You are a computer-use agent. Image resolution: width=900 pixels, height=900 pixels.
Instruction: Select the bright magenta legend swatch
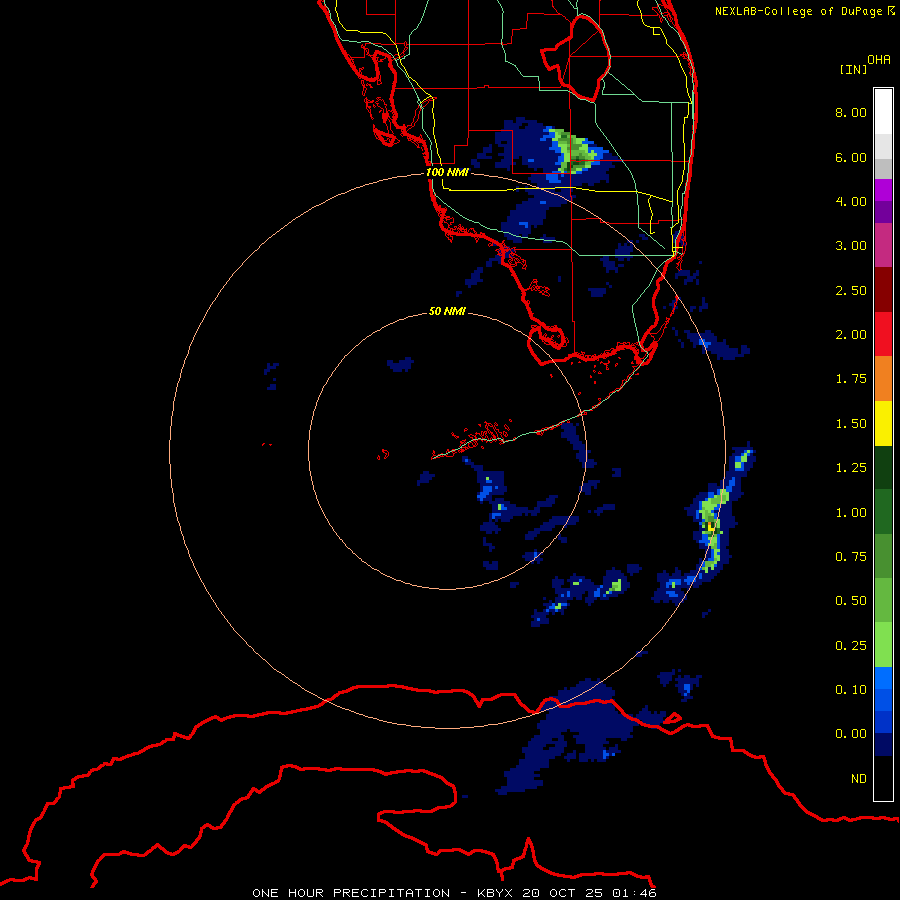point(883,190)
